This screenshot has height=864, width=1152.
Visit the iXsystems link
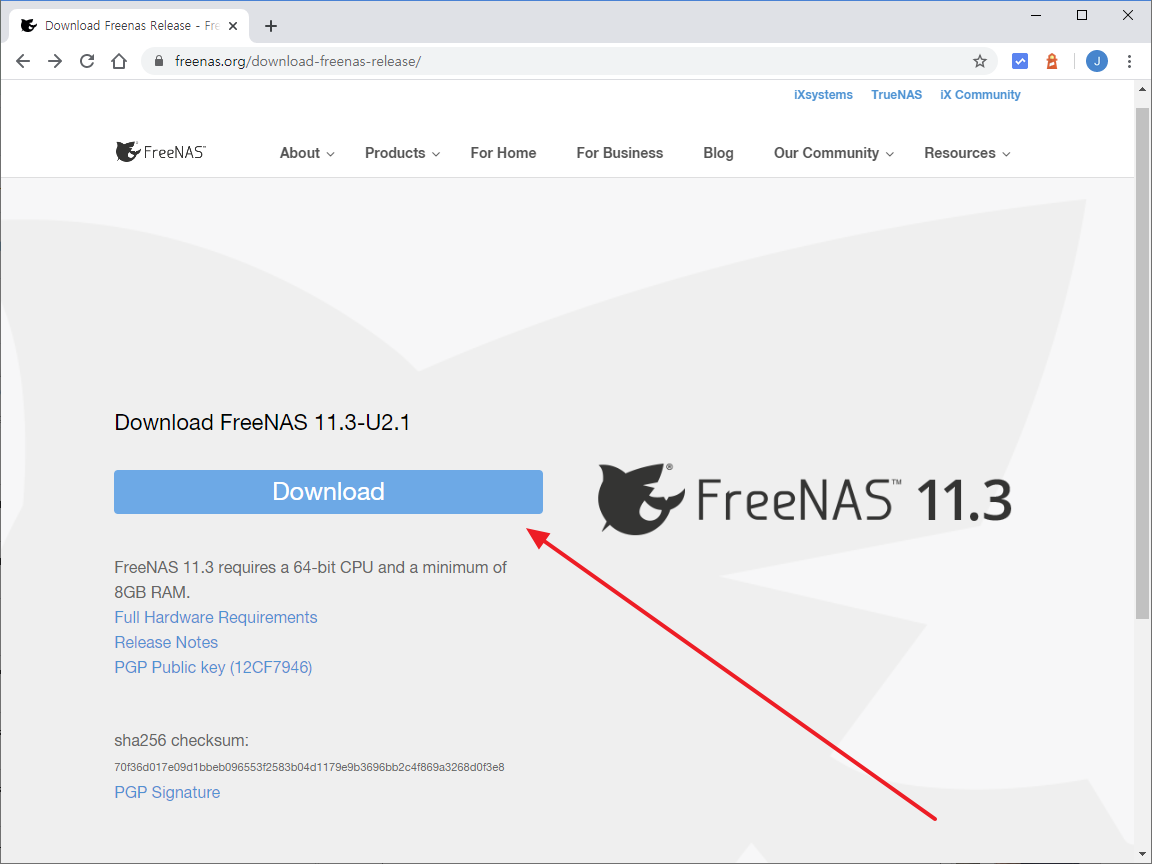coord(823,95)
